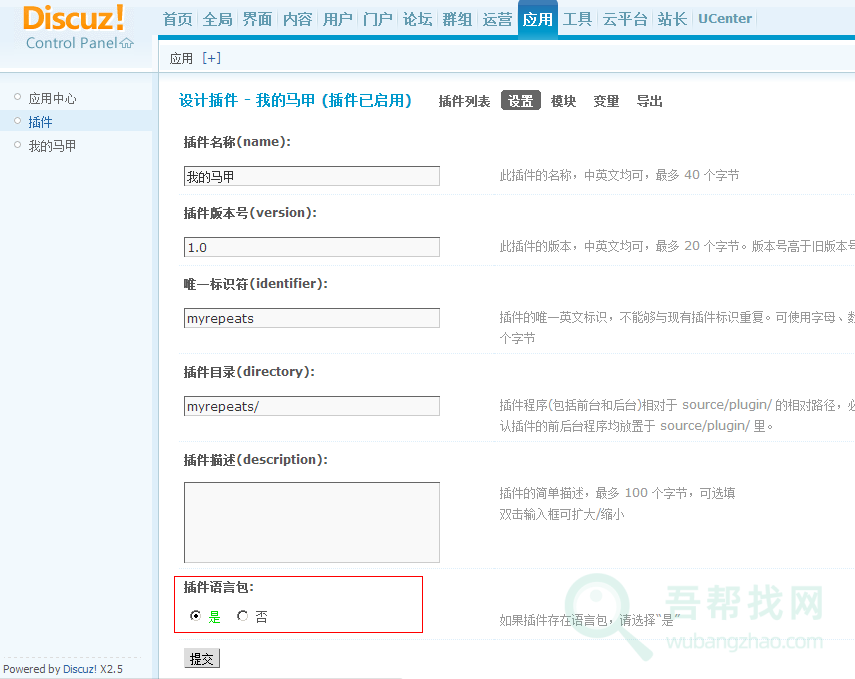The width and height of the screenshot is (855, 679).
Task: Open the 插件列表 sub-tab
Action: coord(464,101)
